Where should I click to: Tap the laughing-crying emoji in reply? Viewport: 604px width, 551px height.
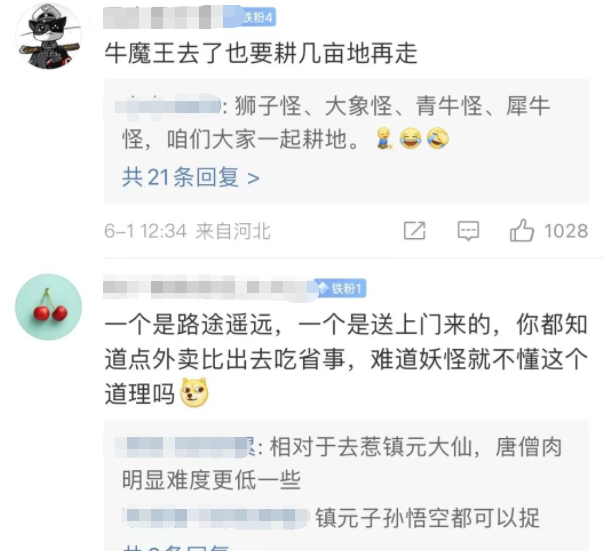click(x=410, y=138)
